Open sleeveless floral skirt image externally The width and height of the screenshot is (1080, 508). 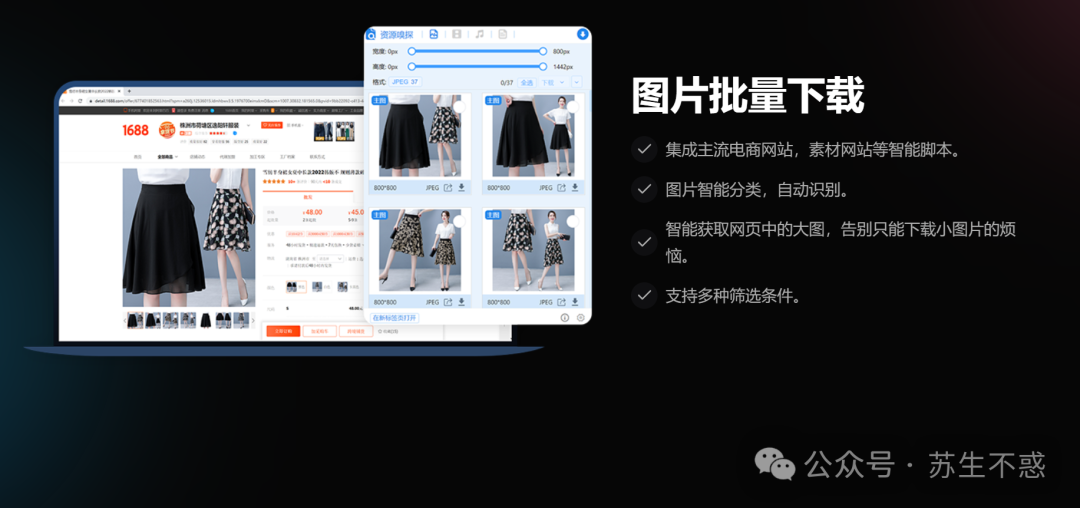[x=562, y=301]
